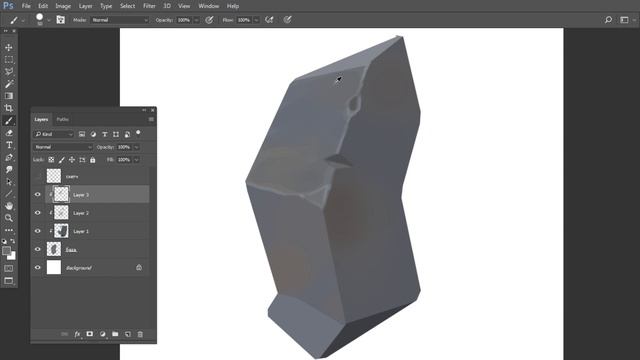This screenshot has height=360, width=640.
Task: Hide Layer 2 visibility eye
Action: 38,213
